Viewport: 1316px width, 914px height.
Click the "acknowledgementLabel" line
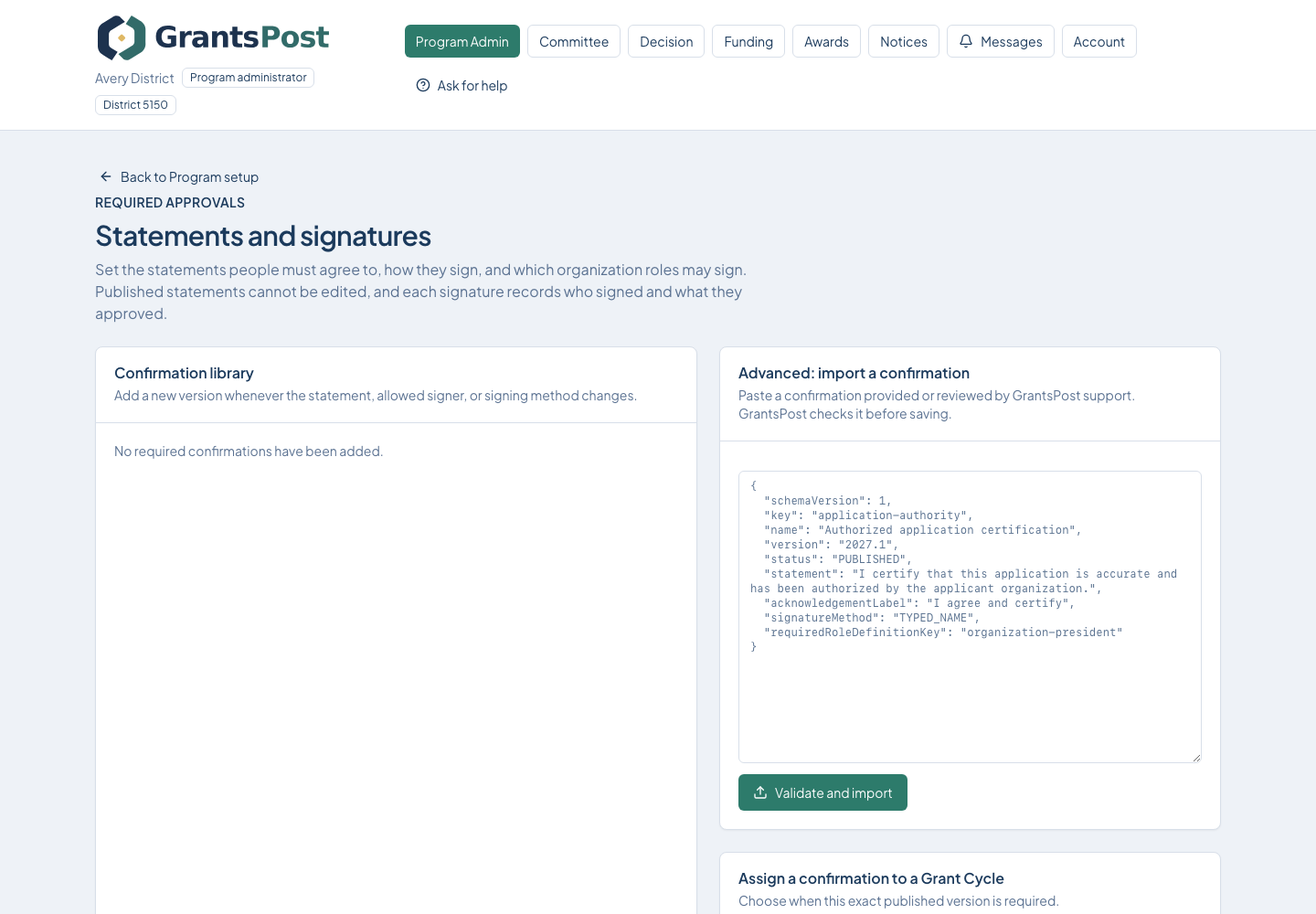[x=919, y=603]
